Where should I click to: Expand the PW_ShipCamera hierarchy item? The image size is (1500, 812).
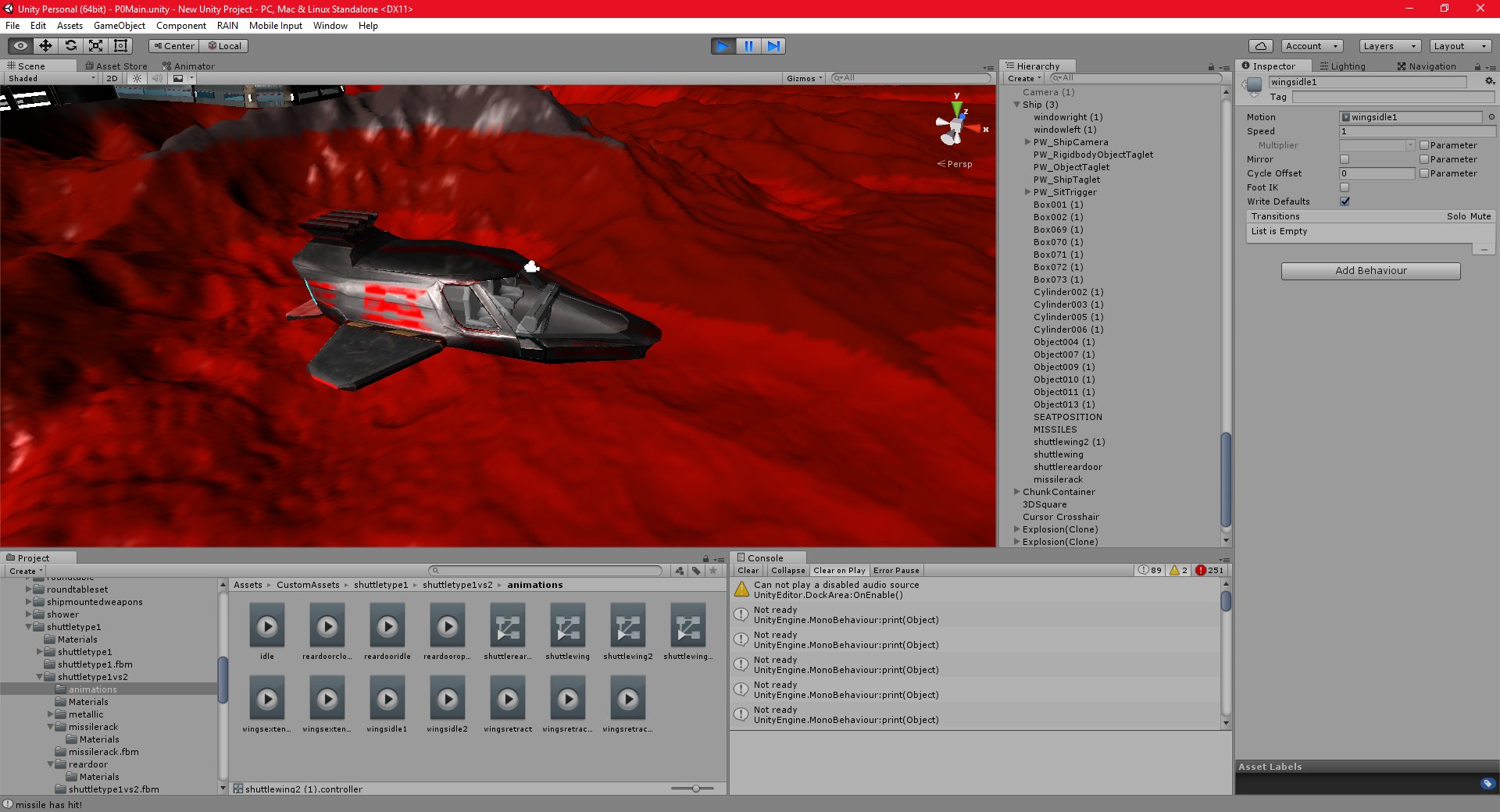[1027, 142]
